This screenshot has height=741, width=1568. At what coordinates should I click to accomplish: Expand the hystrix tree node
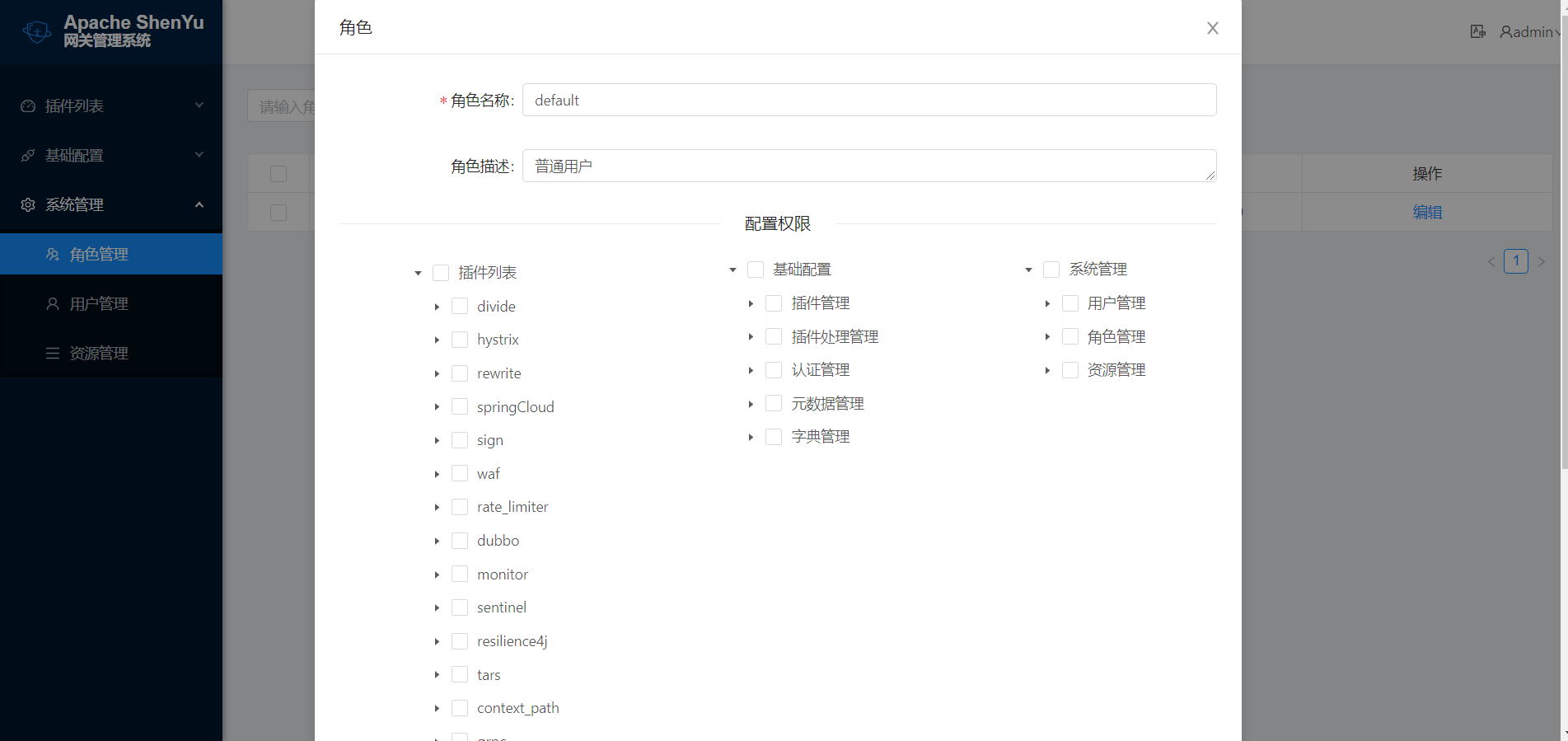pyautogui.click(x=437, y=340)
